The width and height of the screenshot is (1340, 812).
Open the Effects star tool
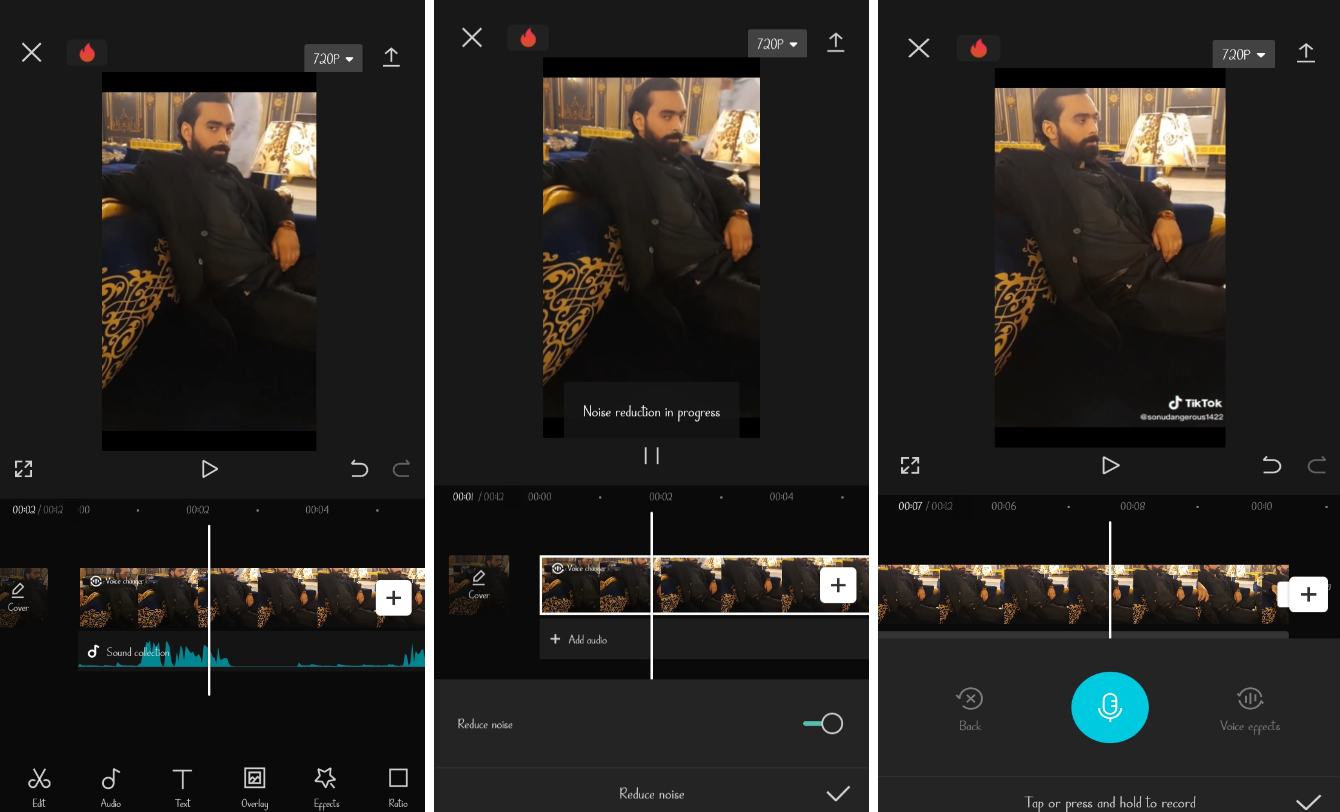[326, 785]
